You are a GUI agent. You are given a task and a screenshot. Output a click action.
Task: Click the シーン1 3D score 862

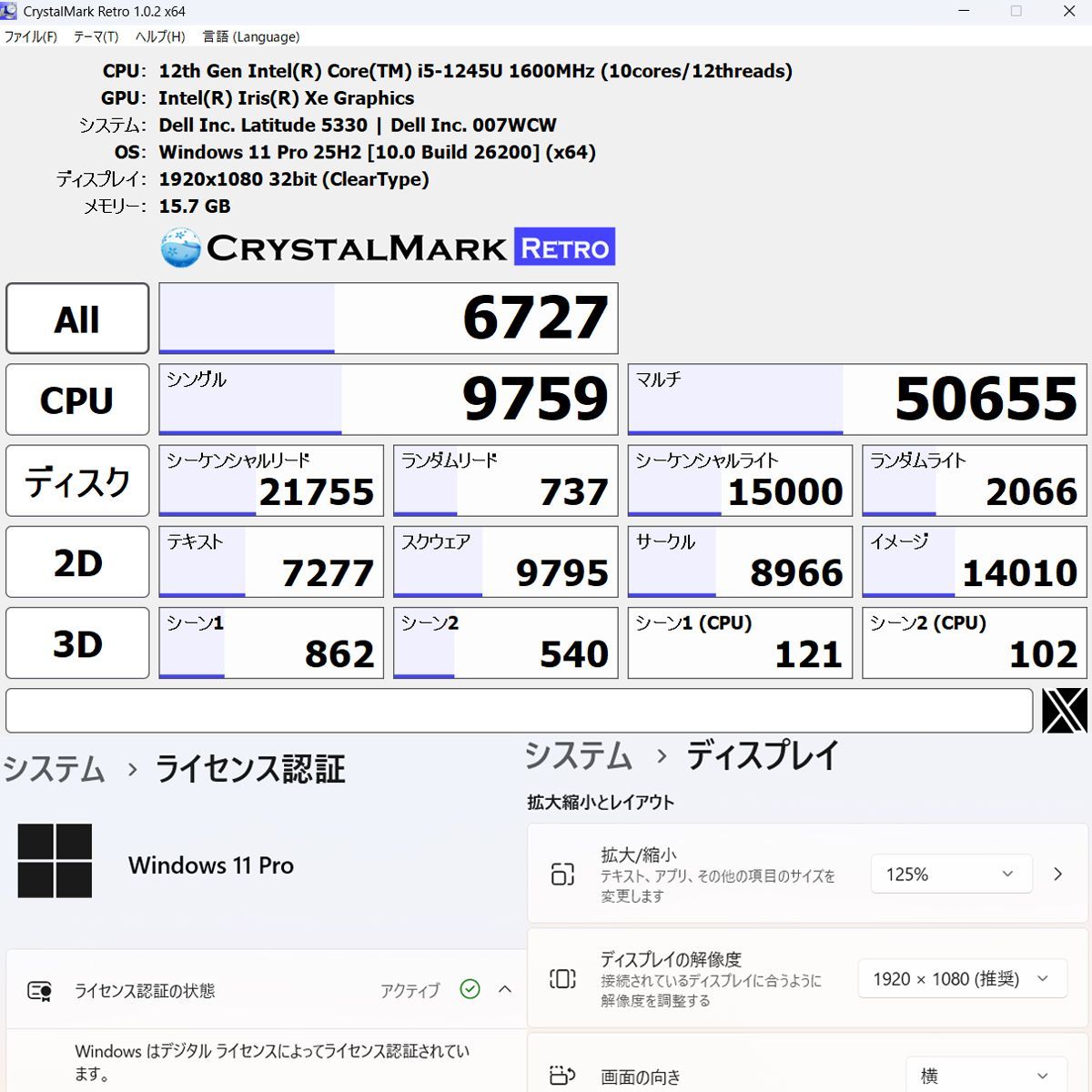(x=271, y=642)
